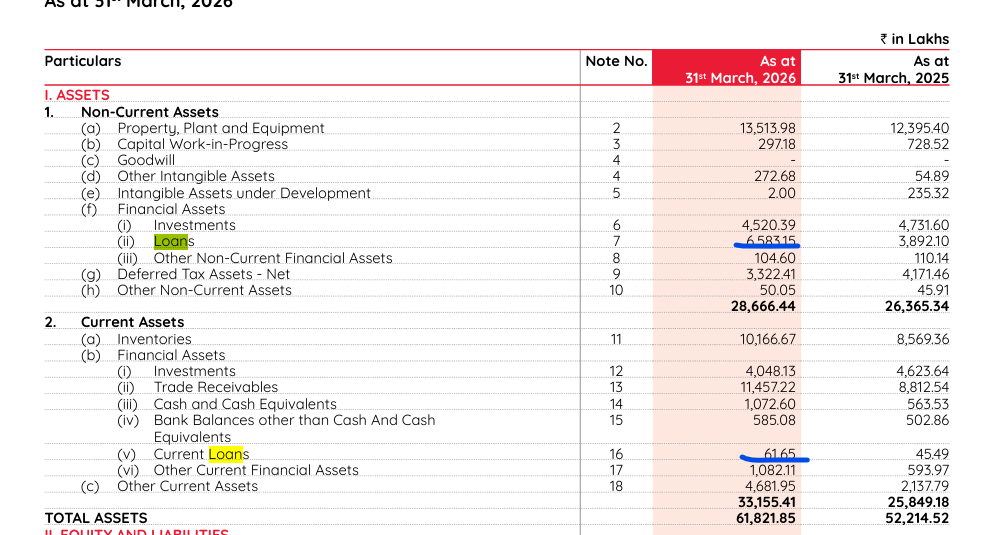
Task: Click the 3,892.10 Loans value for 2025
Action: pyautogui.click(x=923, y=241)
